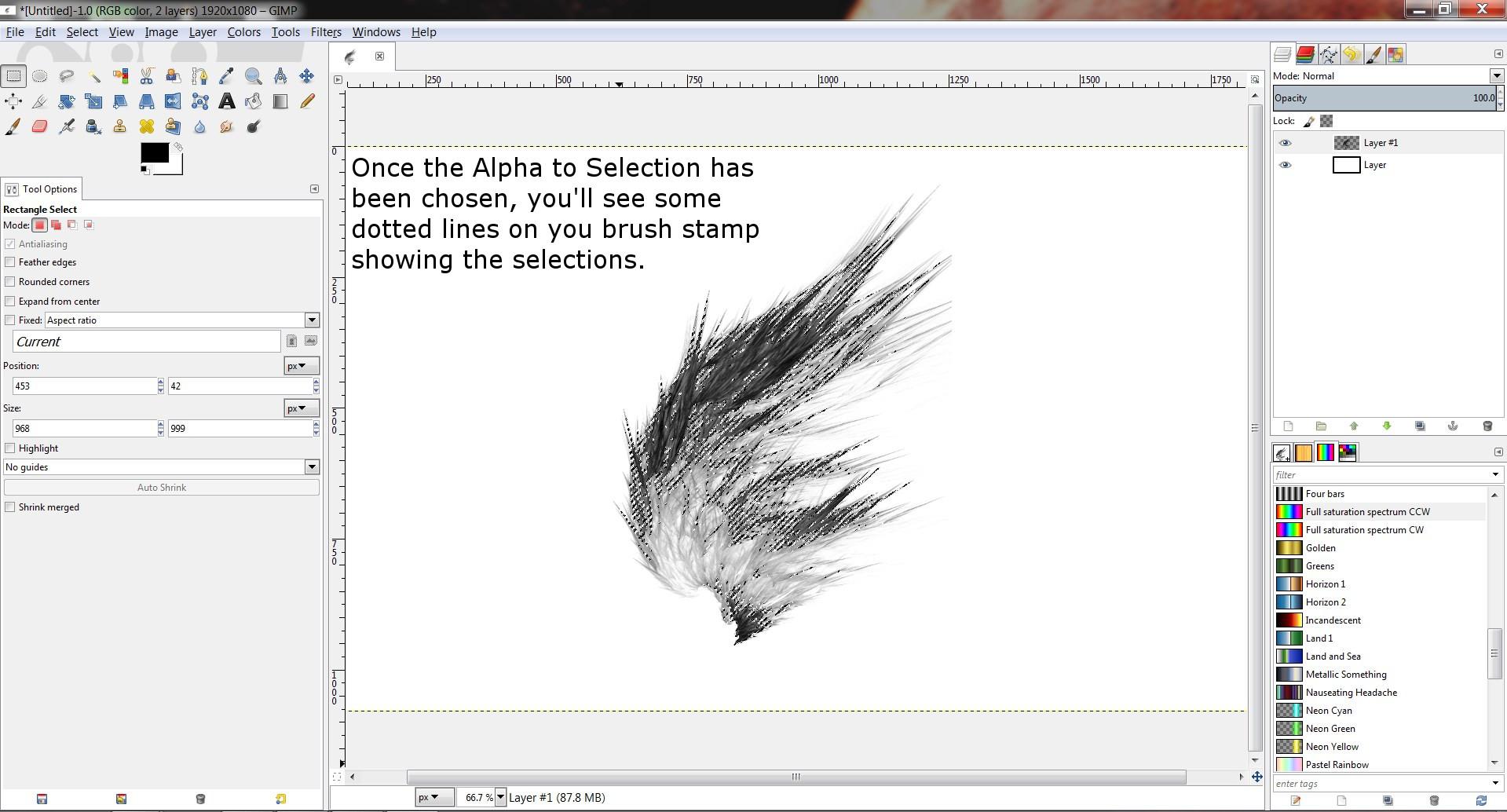1507x812 pixels.
Task: Enable the Highlight option
Action: point(10,448)
